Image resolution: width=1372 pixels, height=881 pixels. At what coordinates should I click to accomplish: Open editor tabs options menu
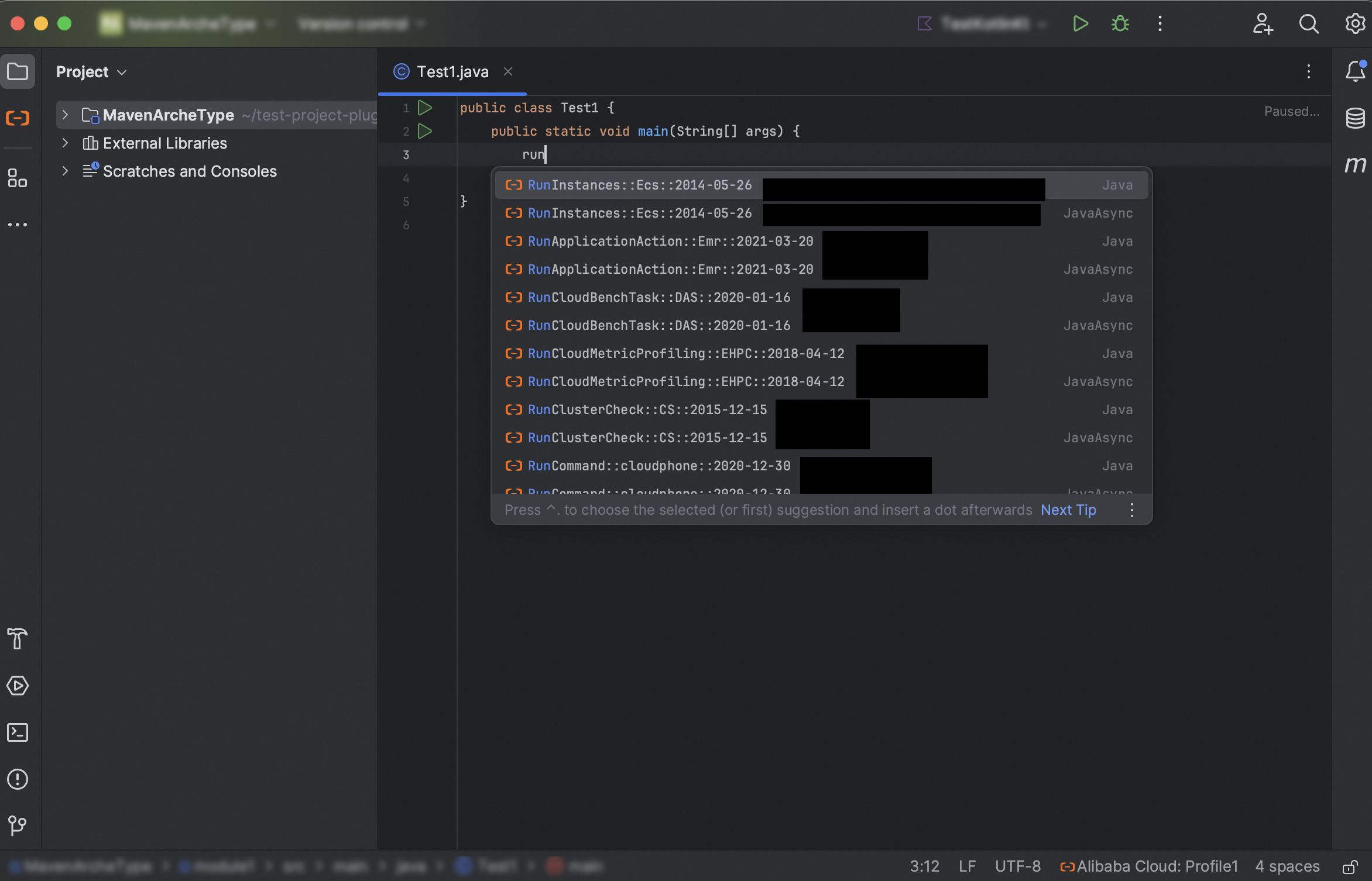[1309, 71]
